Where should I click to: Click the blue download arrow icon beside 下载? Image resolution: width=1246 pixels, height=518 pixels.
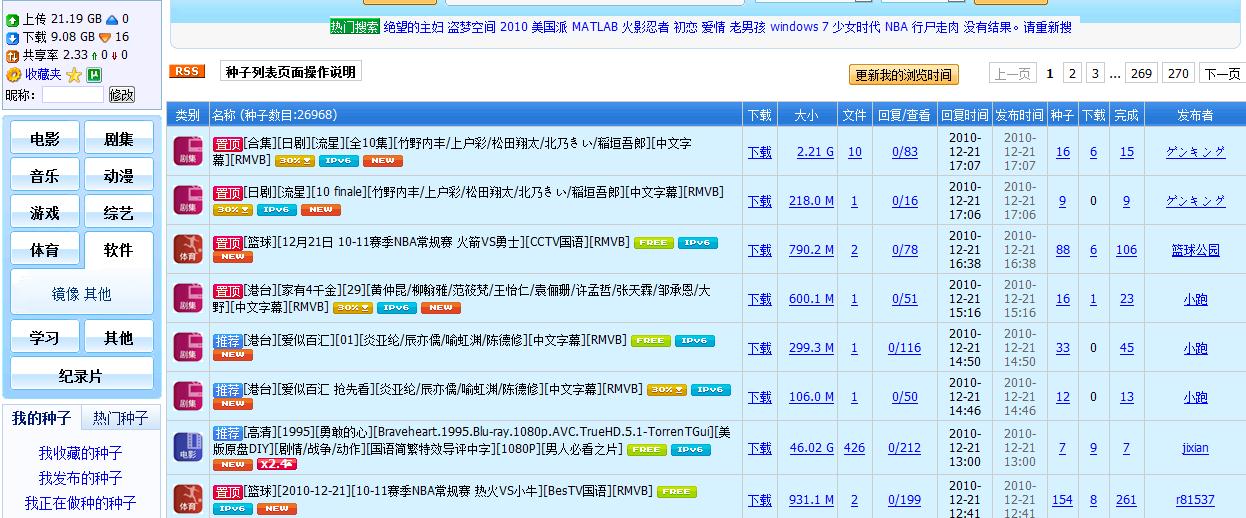point(12,38)
